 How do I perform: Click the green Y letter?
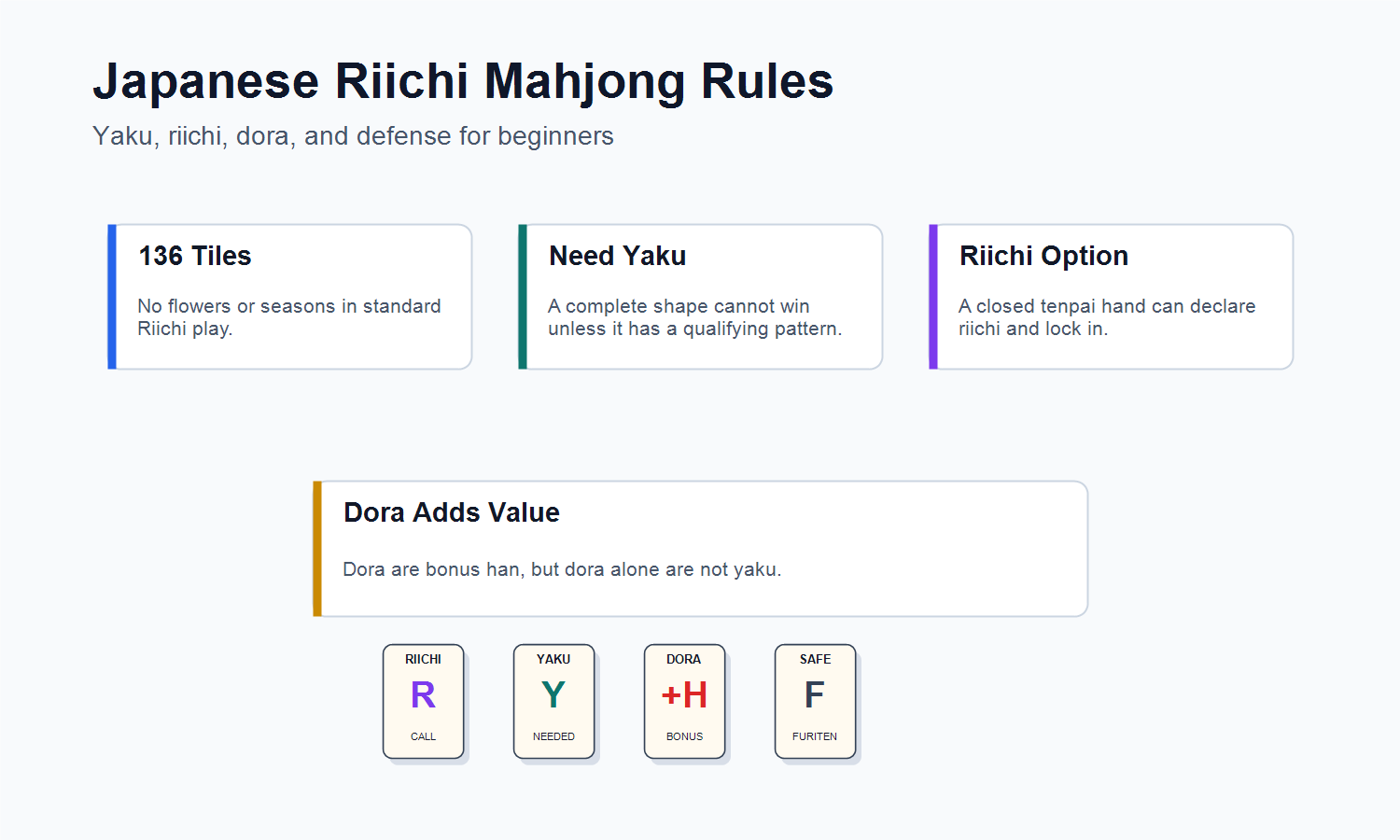(x=553, y=695)
